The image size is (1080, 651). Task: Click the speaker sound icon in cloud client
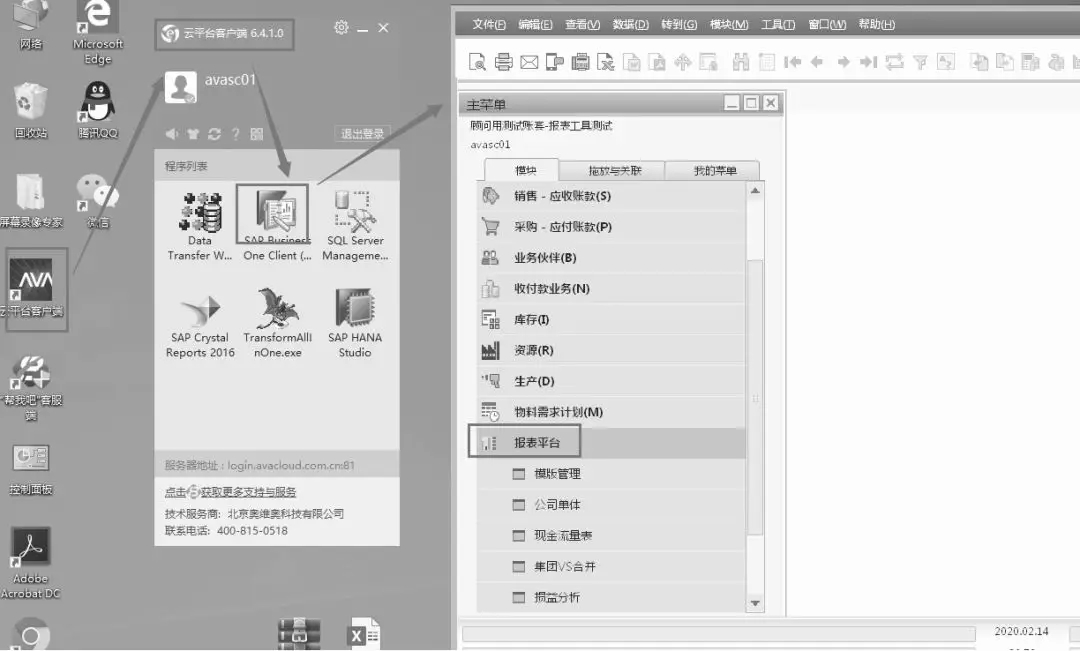click(172, 134)
